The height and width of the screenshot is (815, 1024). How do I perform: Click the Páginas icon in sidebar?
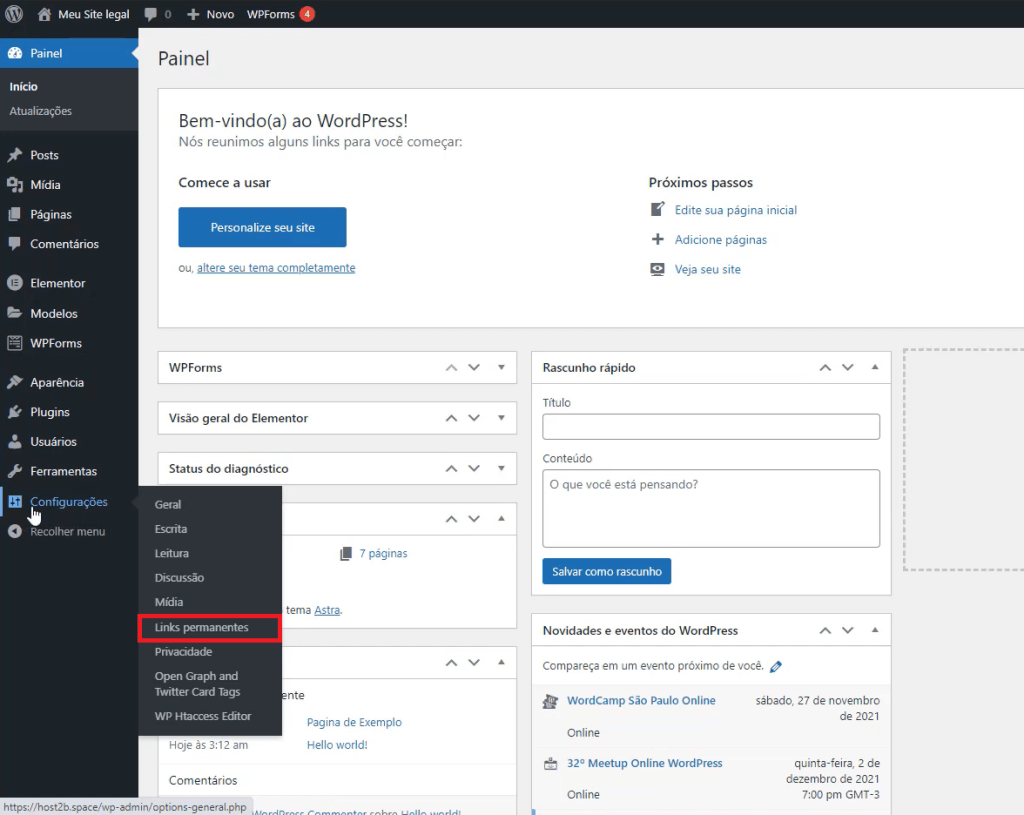pos(15,214)
